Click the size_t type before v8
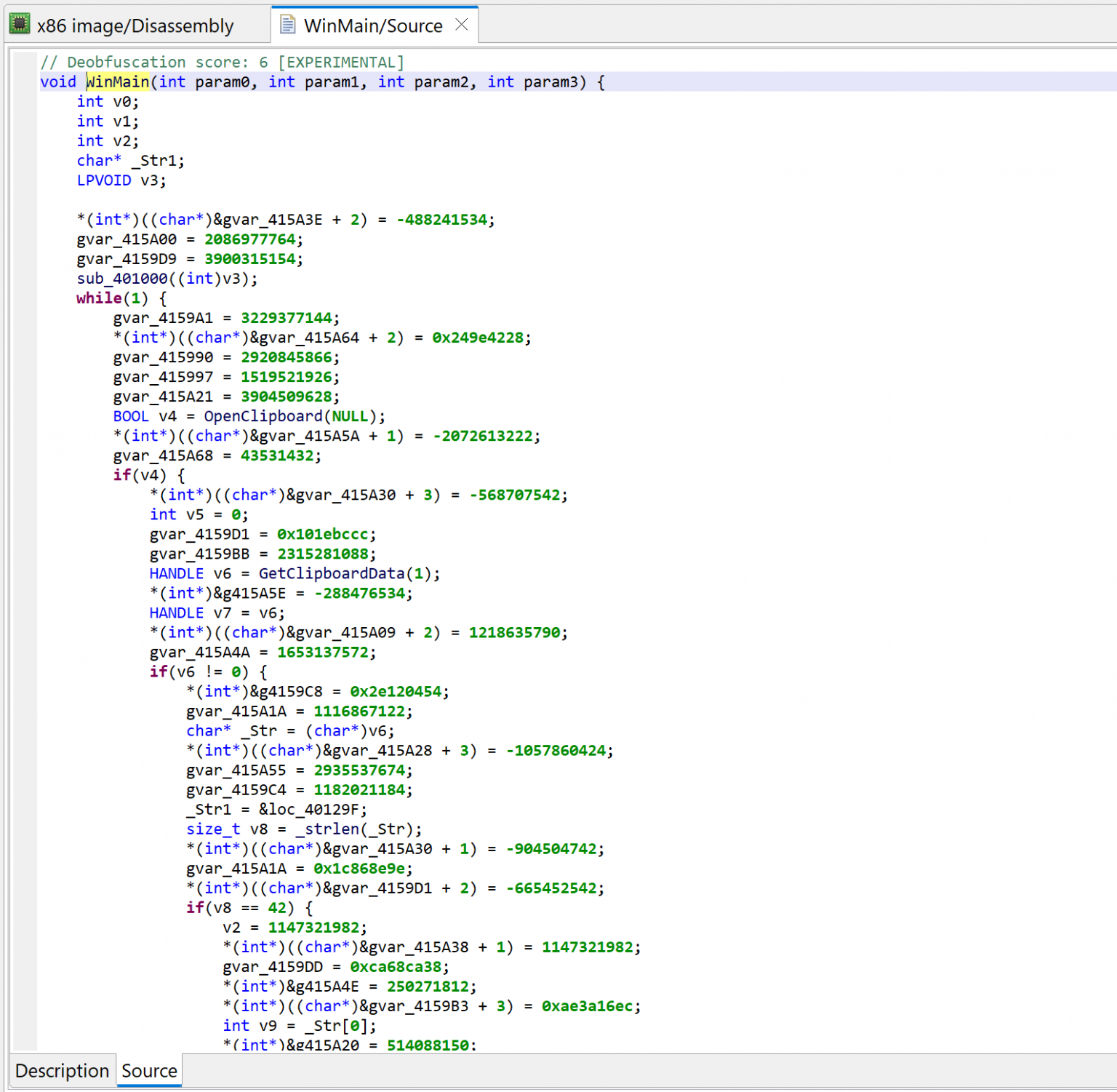The height and width of the screenshot is (1092, 1117). [213, 829]
